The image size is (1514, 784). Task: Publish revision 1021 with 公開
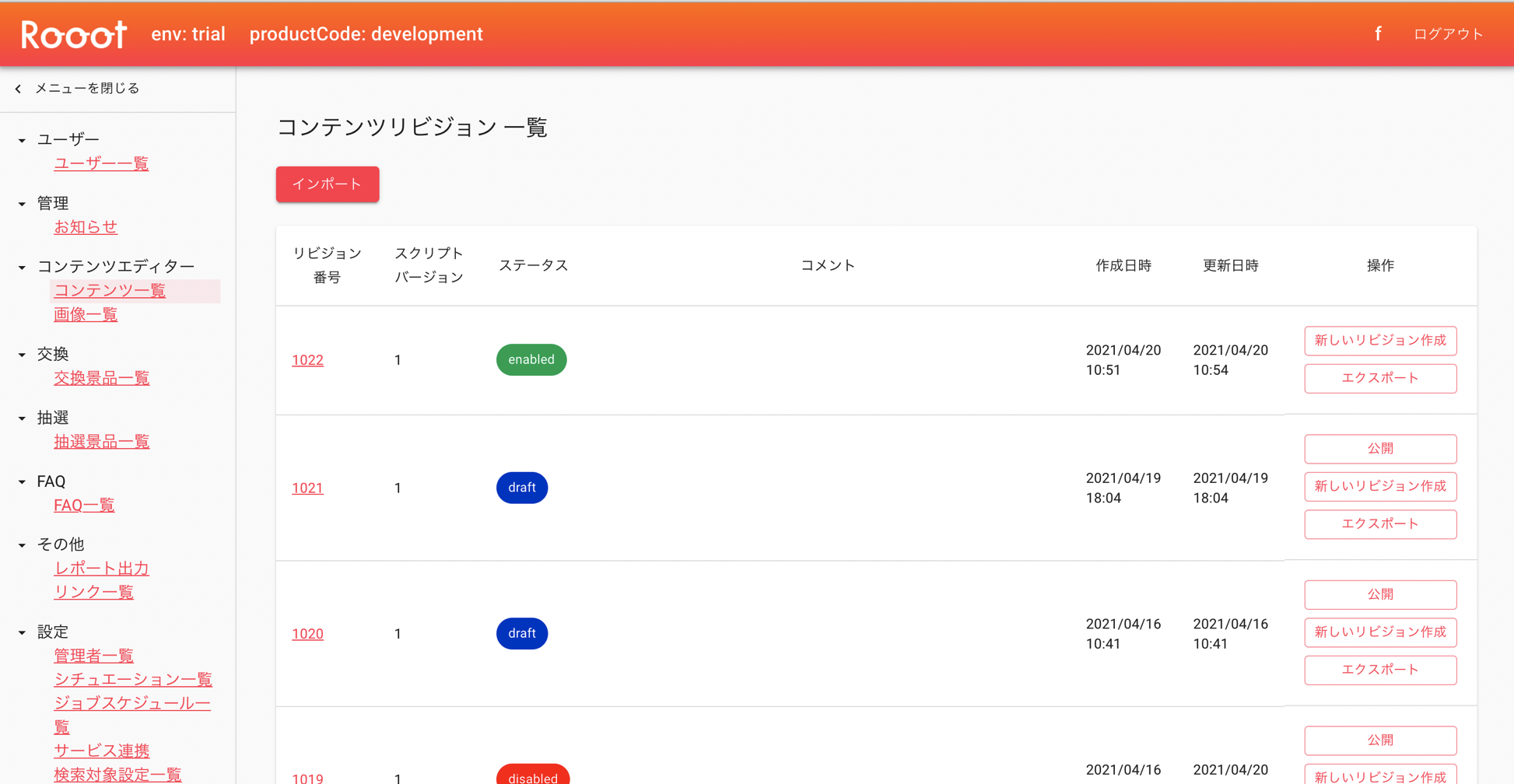(x=1379, y=449)
